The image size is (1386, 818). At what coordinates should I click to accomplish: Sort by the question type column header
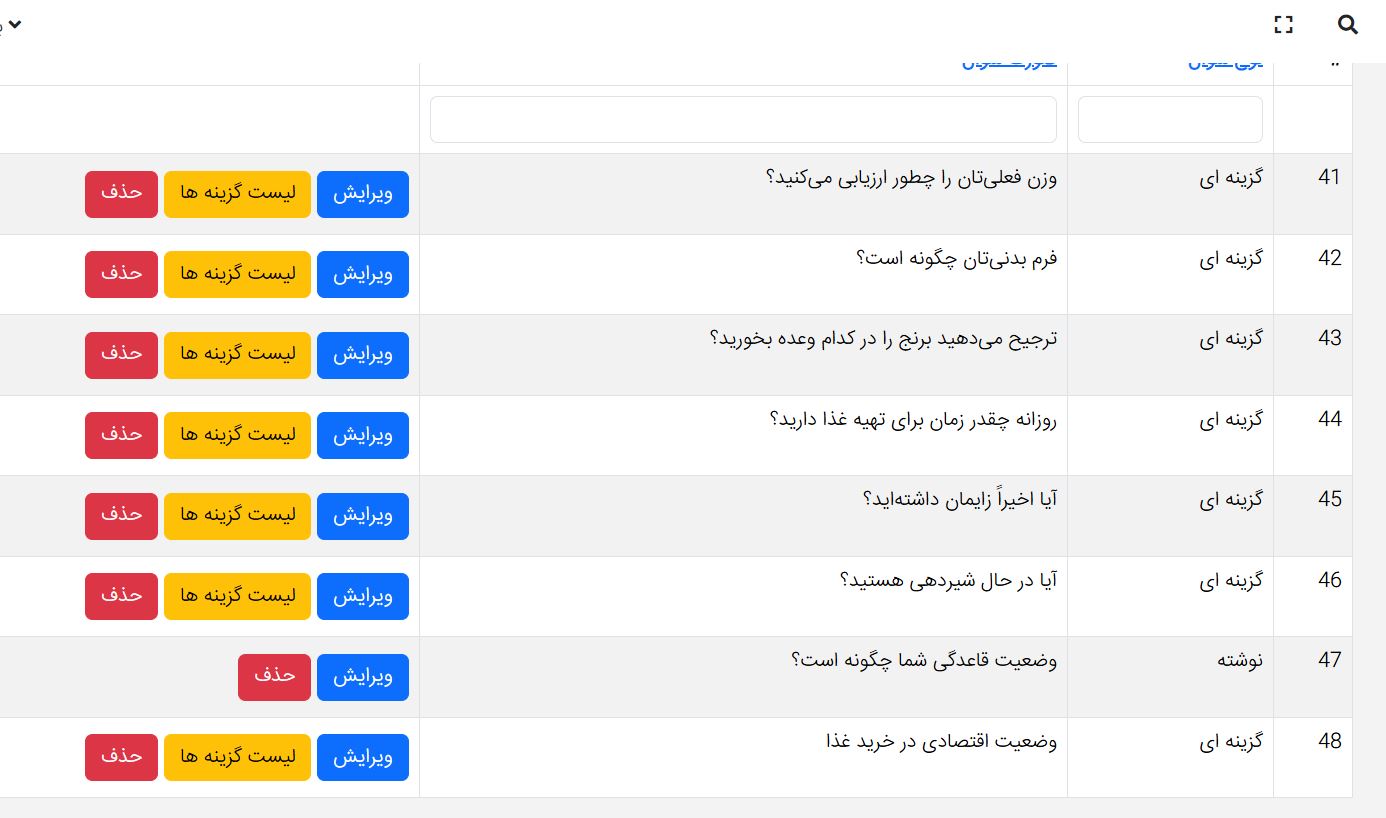click(x=1225, y=65)
